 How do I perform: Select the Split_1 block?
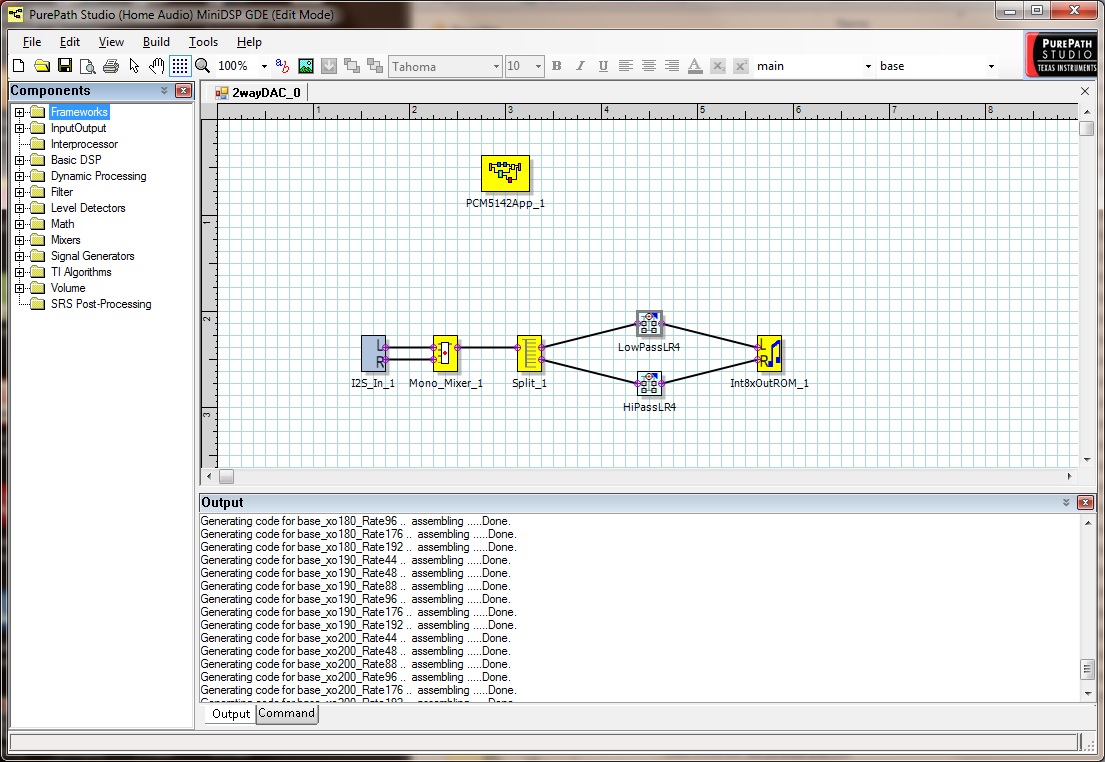529,353
